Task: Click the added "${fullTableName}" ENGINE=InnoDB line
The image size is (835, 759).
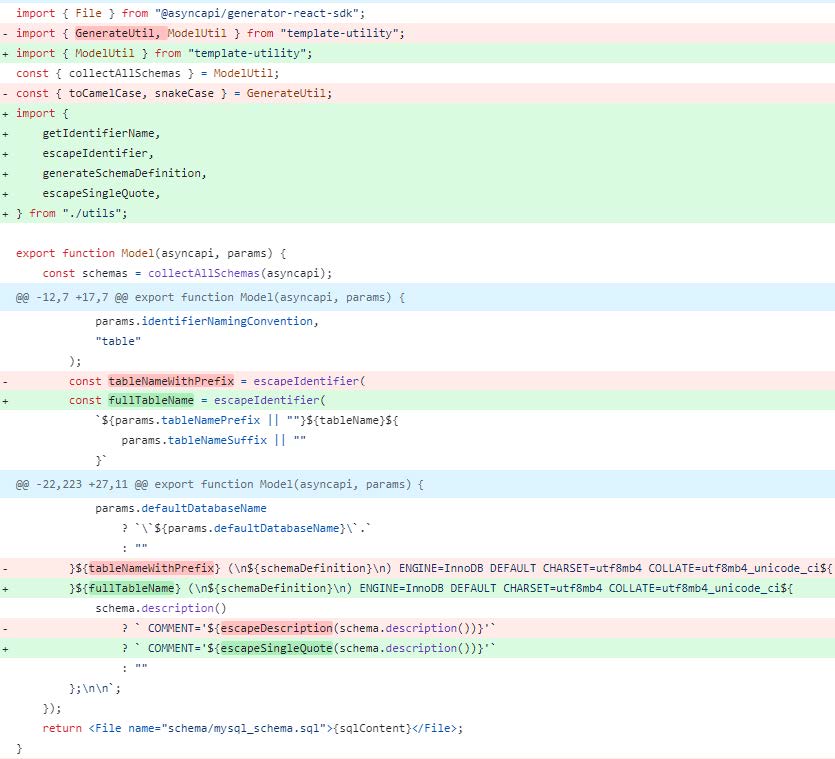Action: click(x=418, y=588)
